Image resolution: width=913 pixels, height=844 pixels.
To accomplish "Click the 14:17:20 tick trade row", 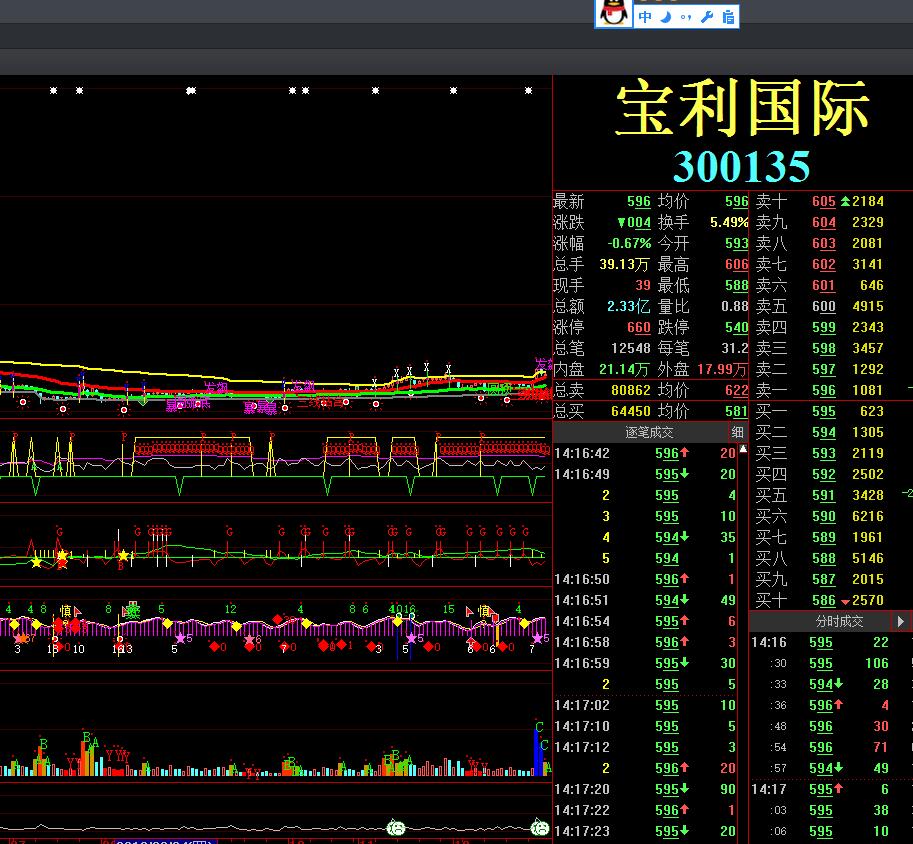I will (645, 789).
